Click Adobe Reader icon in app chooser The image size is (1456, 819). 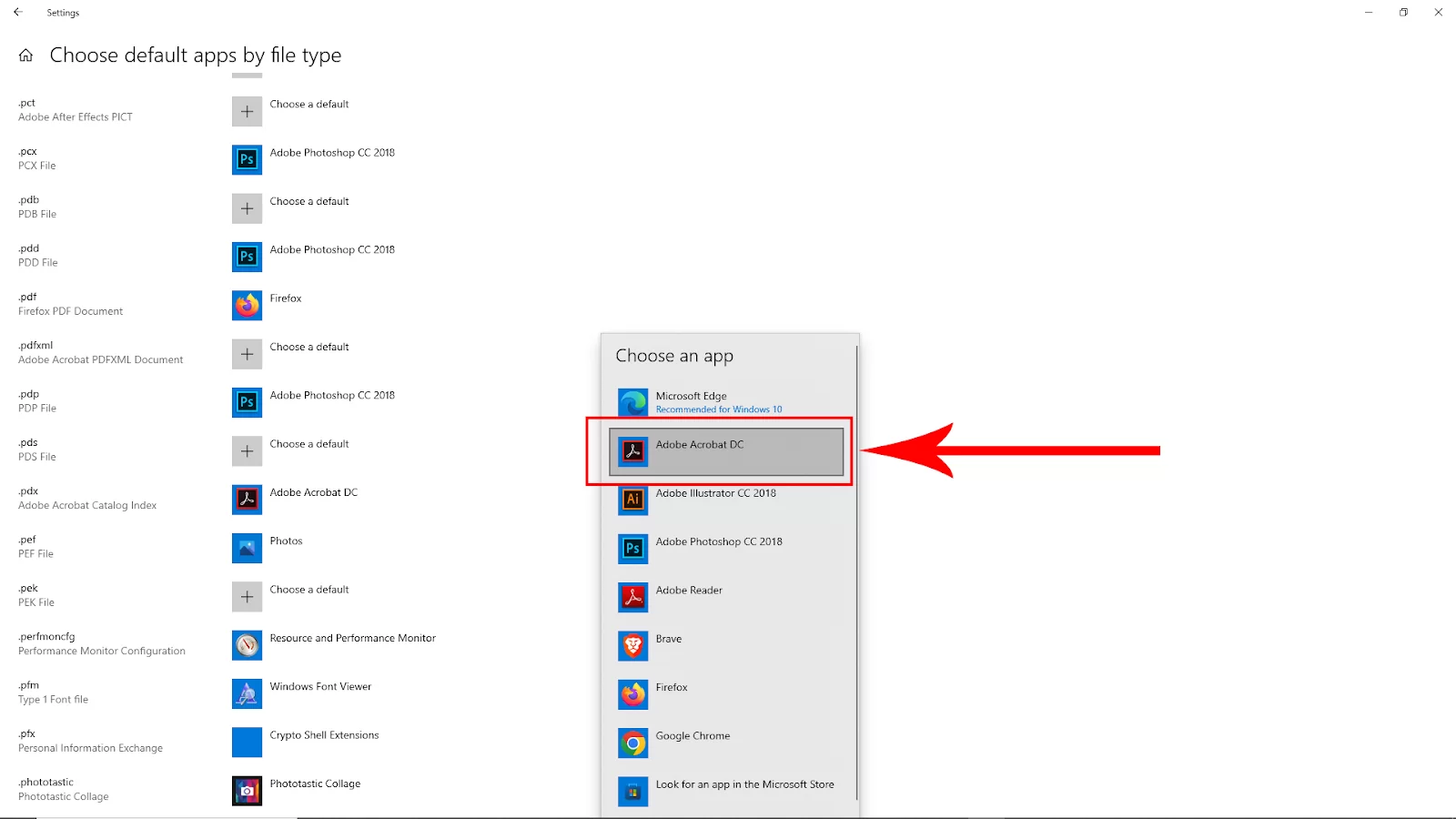coord(633,597)
